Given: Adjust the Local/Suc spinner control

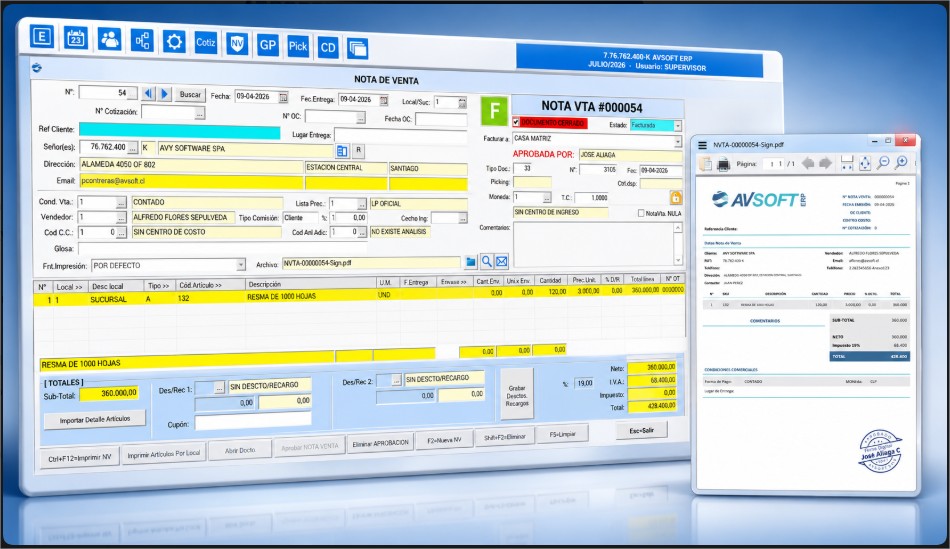Looking at the screenshot, I should click(462, 103).
